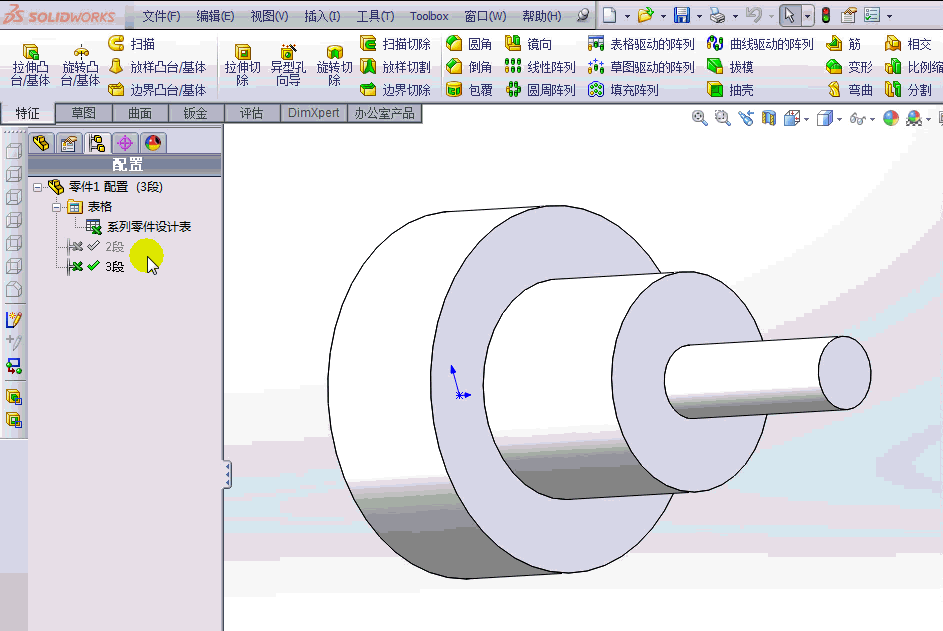Click the Zoom to Area icon
Viewport: 943px width, 631px height.
point(723,118)
